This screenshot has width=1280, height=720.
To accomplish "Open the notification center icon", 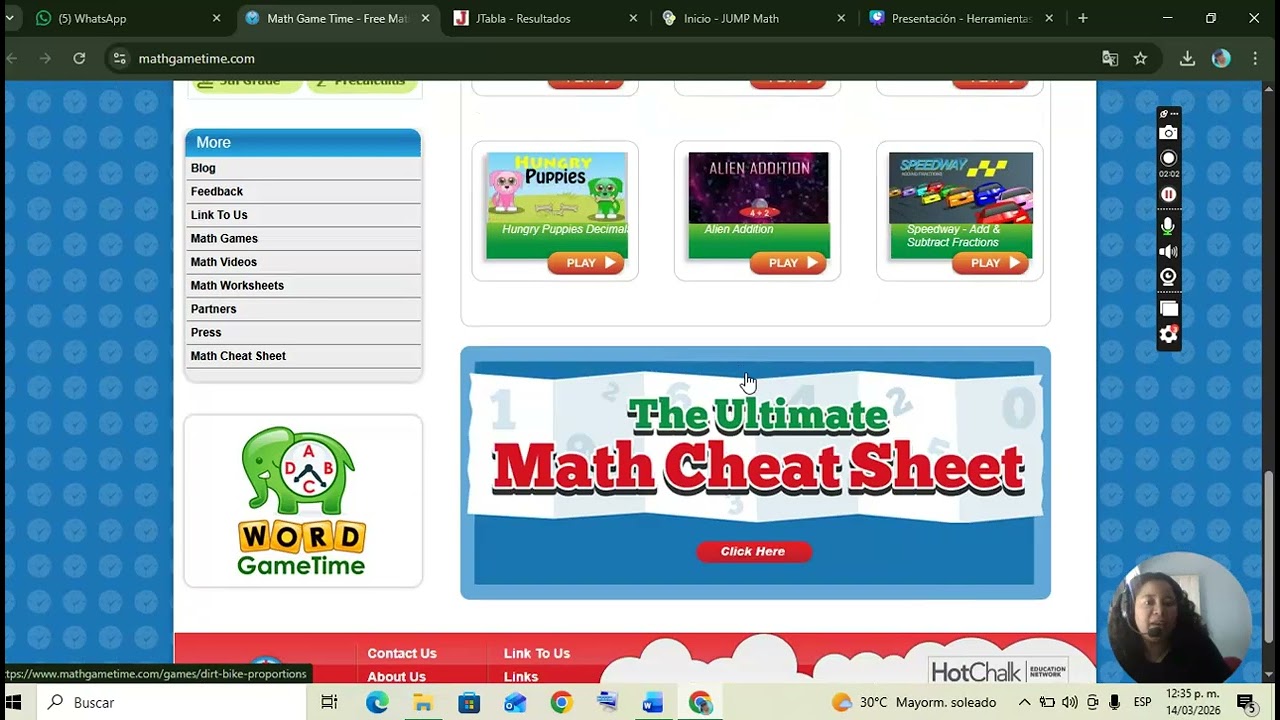I will (1246, 702).
